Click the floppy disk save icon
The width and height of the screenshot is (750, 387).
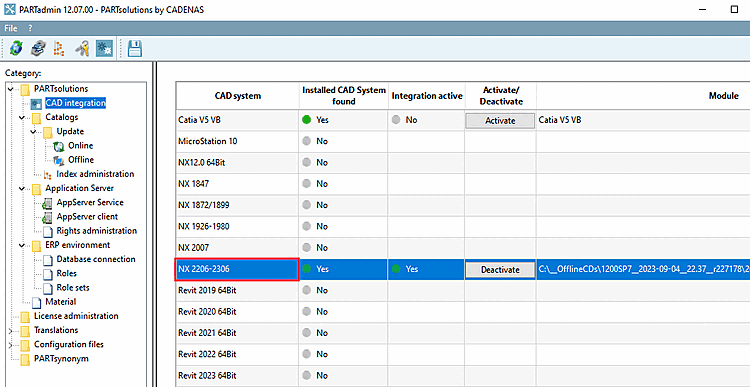click(135, 48)
